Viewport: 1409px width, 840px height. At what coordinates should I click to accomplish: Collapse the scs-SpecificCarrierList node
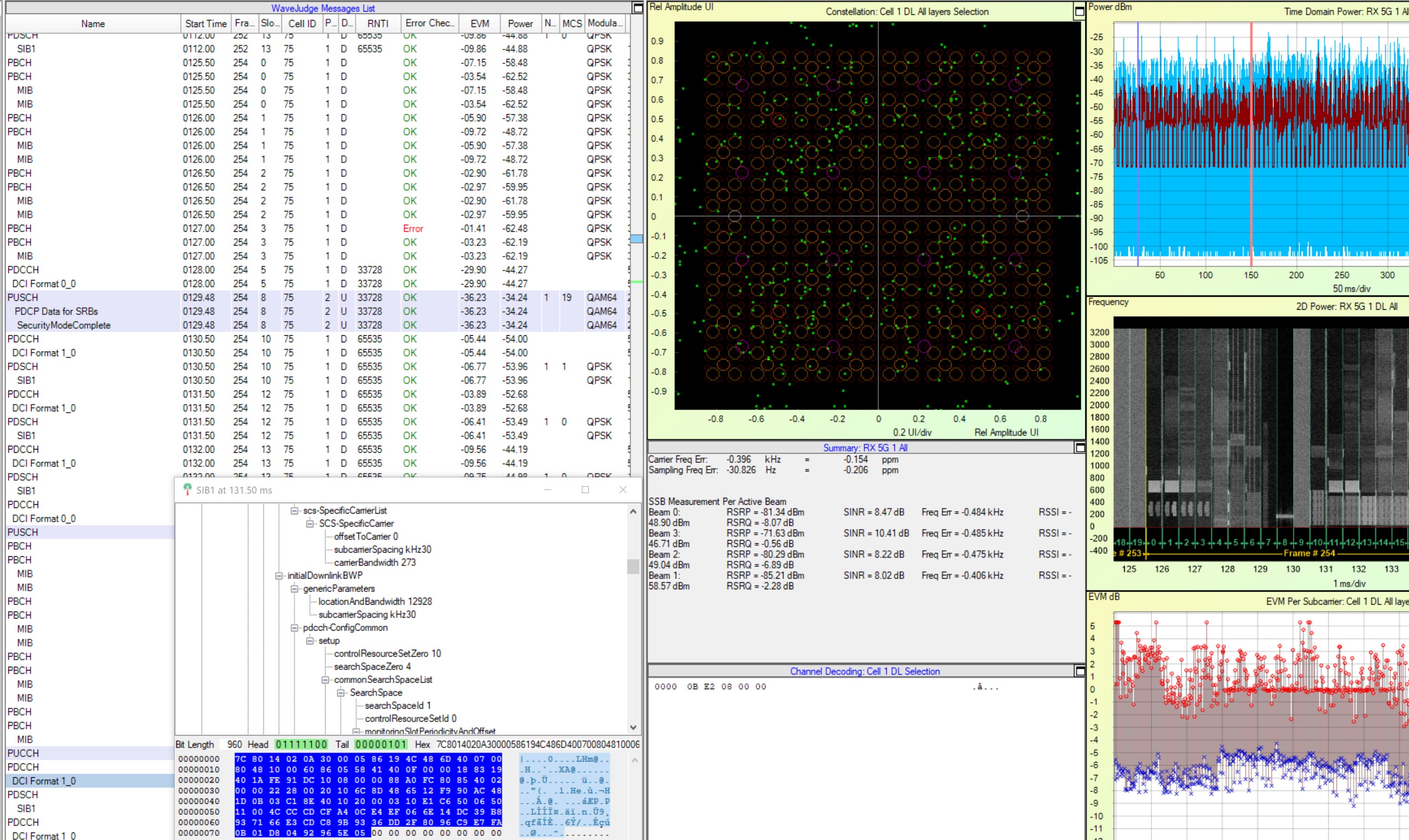294,511
